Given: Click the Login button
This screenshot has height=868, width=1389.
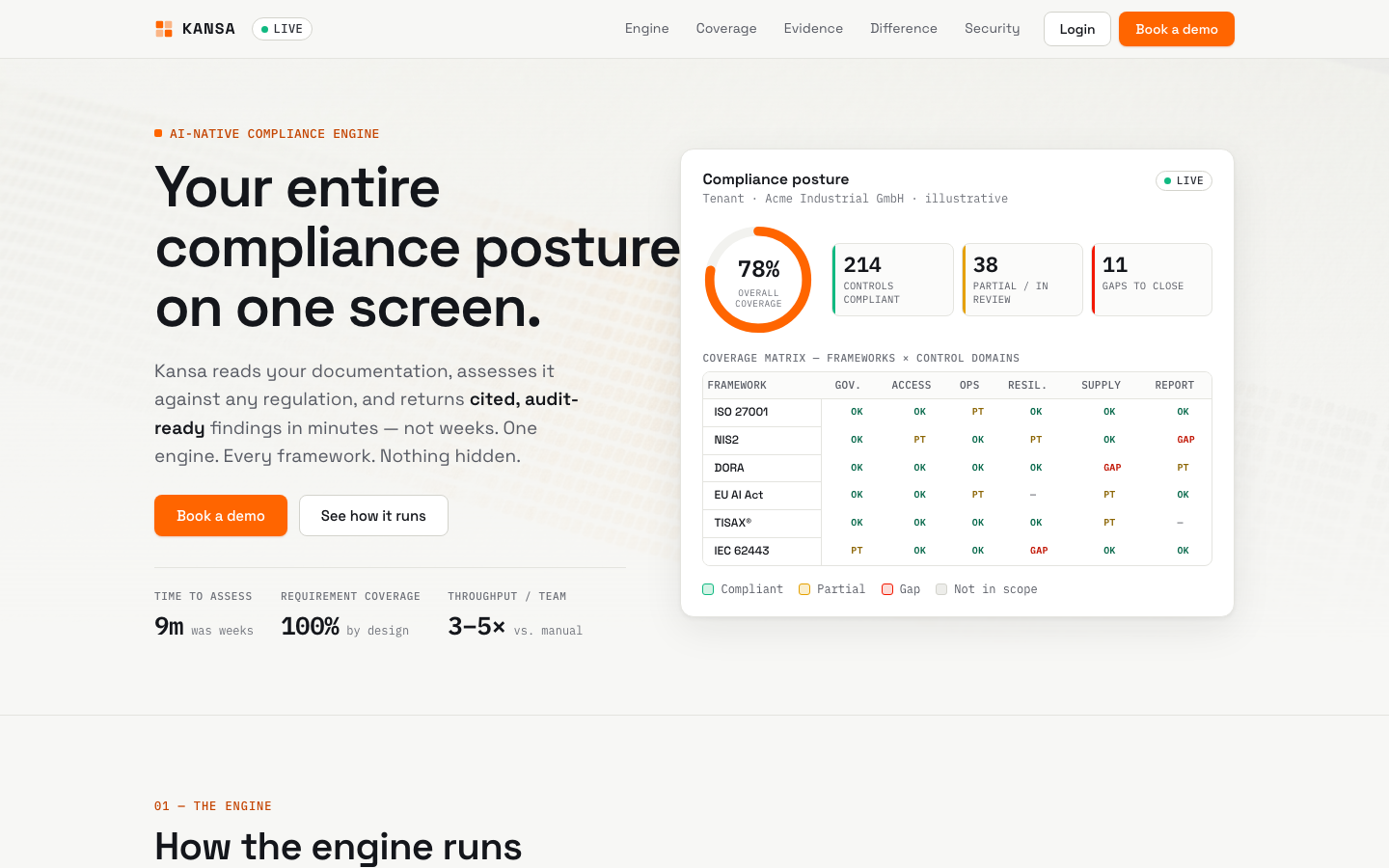Looking at the screenshot, I should 1077,29.
